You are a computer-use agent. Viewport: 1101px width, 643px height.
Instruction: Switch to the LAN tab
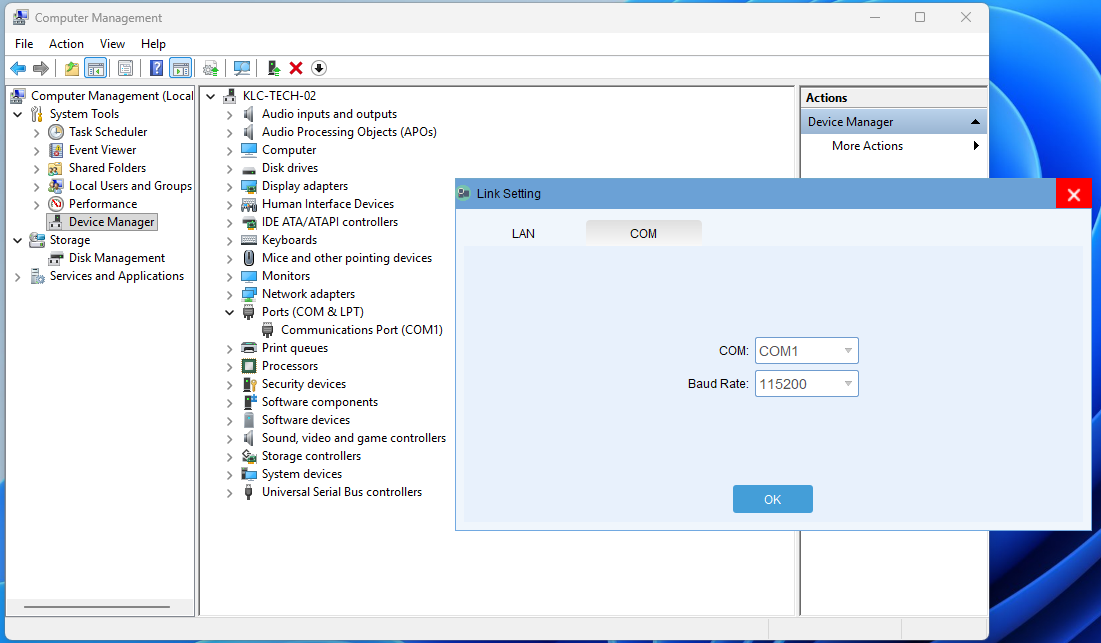coord(523,234)
